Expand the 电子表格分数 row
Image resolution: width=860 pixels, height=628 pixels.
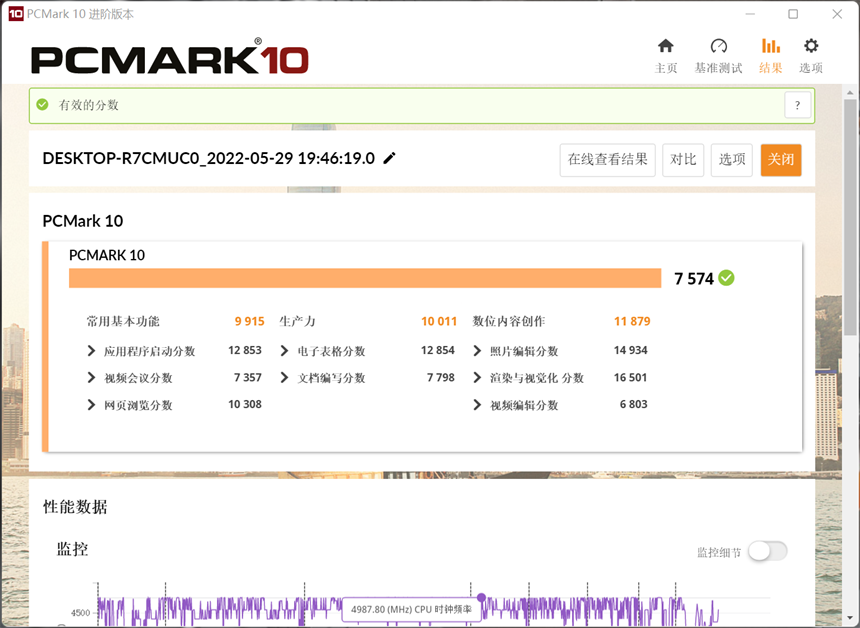pyautogui.click(x=284, y=350)
